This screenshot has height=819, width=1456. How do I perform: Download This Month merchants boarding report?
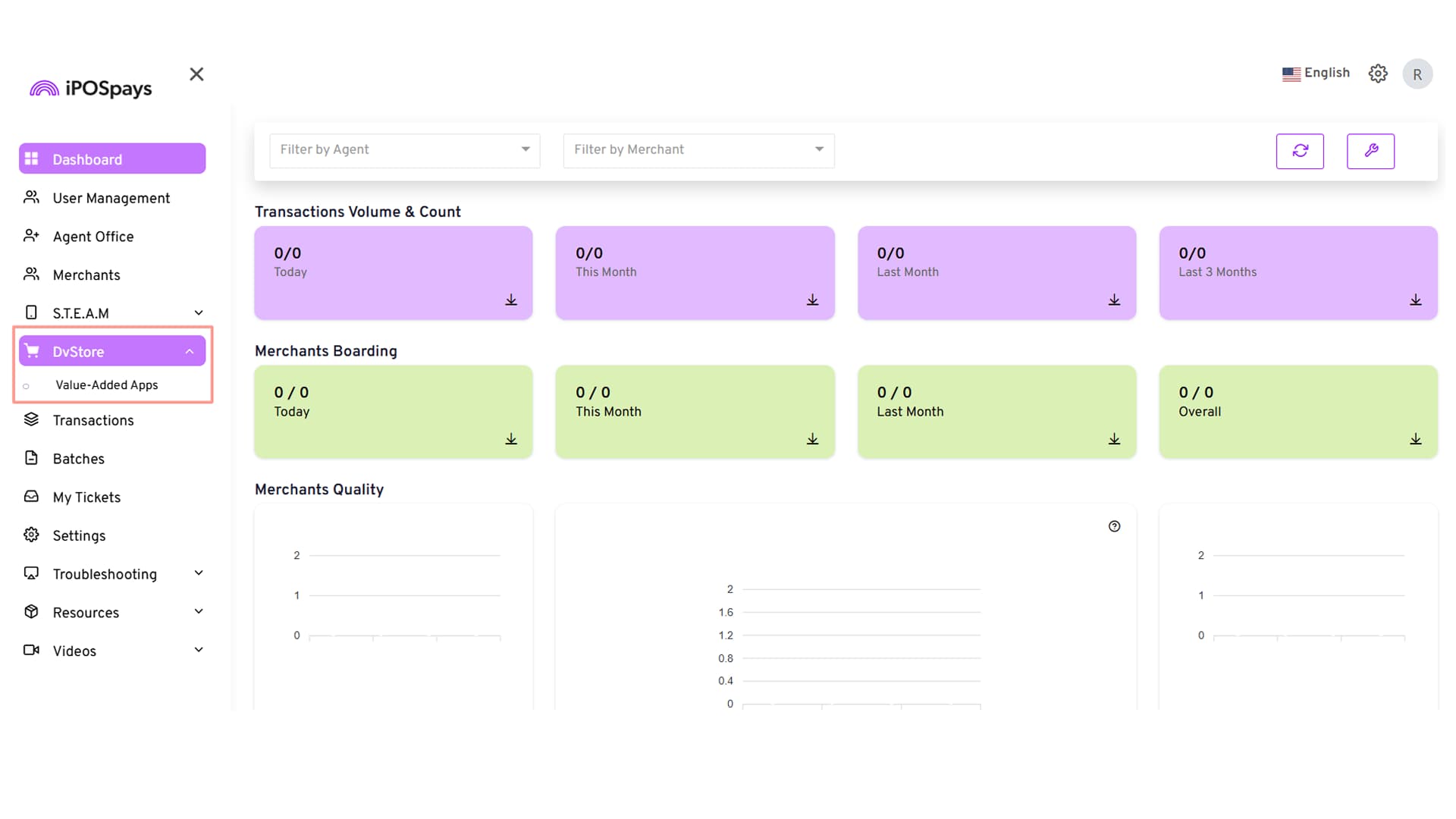point(813,439)
